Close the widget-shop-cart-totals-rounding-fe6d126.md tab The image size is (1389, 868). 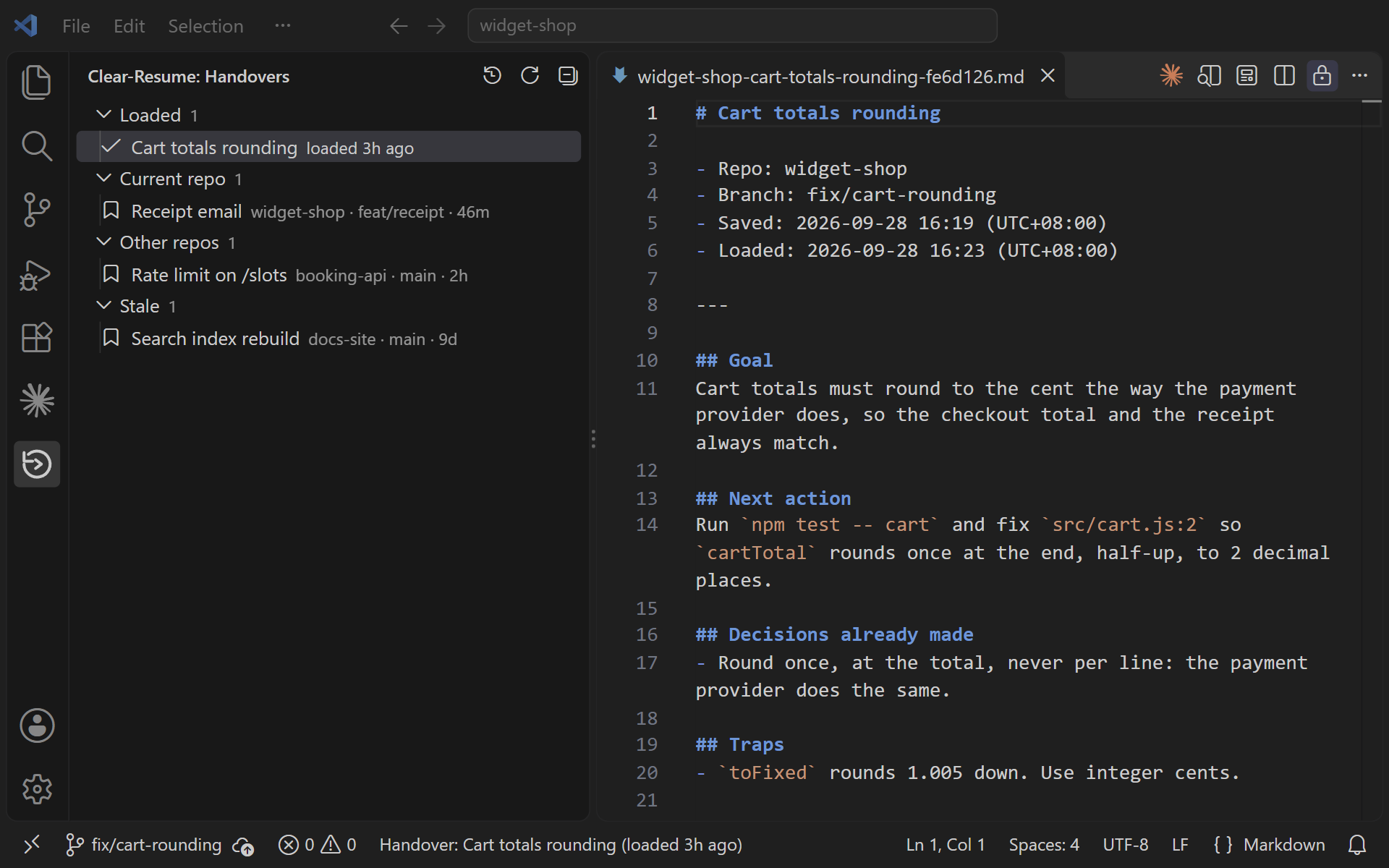1048,76
